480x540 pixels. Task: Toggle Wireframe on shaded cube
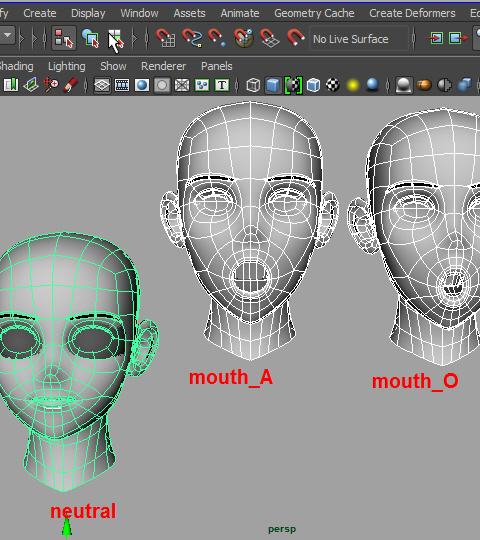tap(313, 85)
